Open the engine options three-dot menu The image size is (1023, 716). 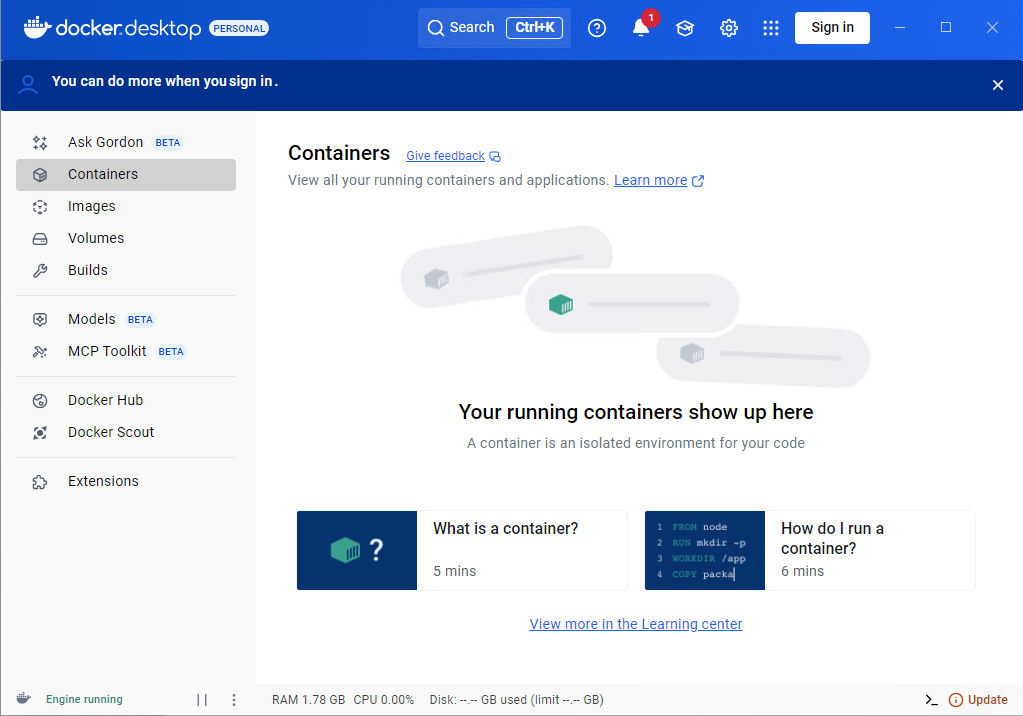coord(234,700)
